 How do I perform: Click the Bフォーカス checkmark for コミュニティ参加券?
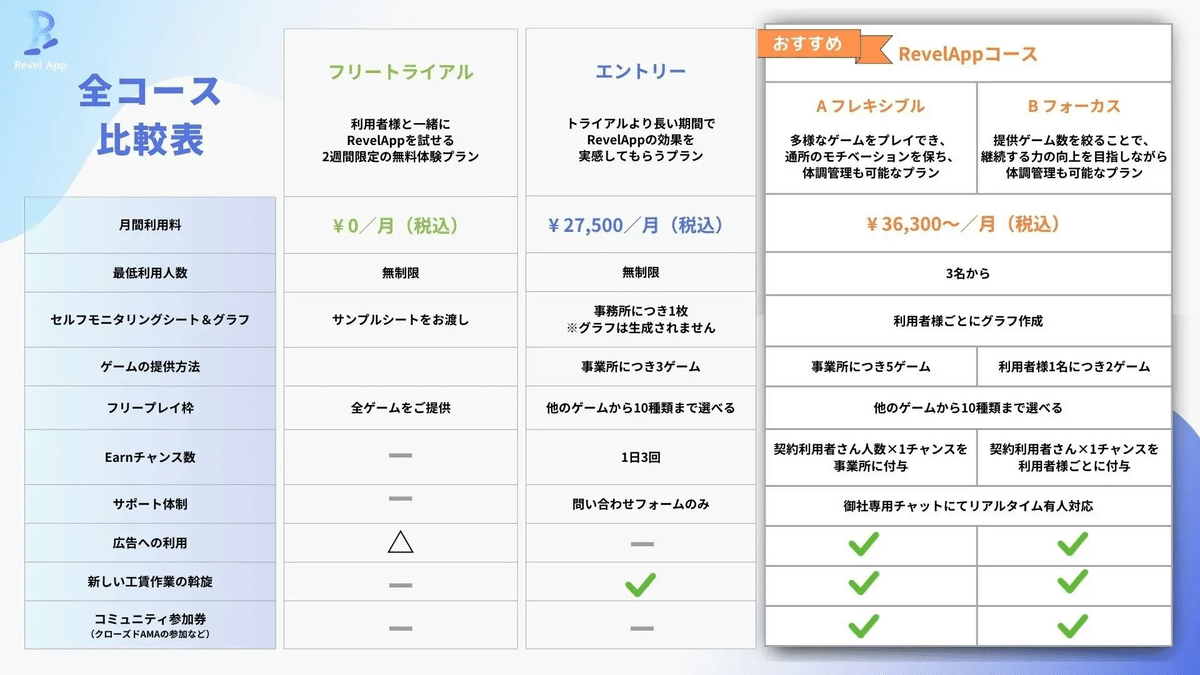click(1072, 626)
